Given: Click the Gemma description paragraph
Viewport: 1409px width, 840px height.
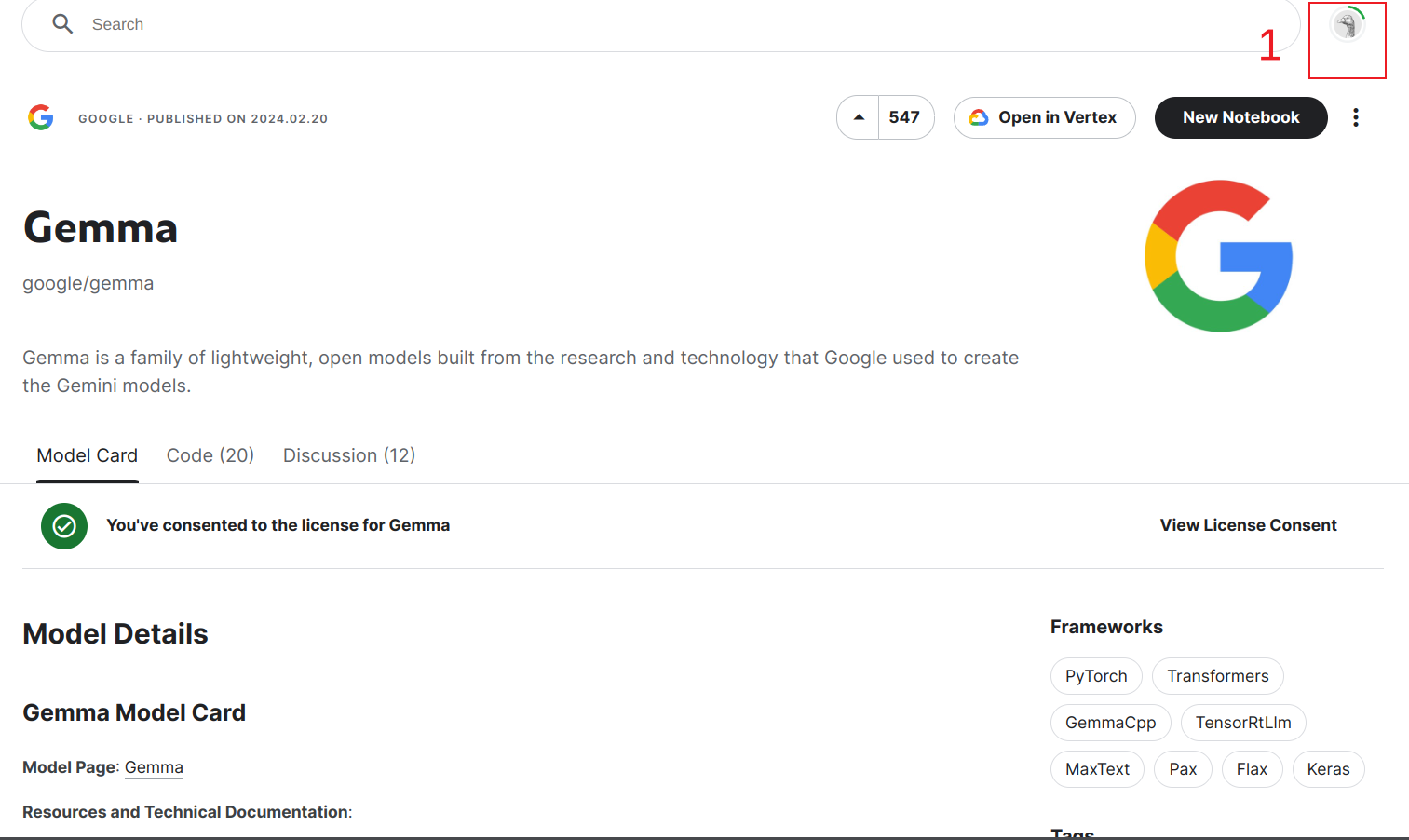Looking at the screenshot, I should [521, 372].
